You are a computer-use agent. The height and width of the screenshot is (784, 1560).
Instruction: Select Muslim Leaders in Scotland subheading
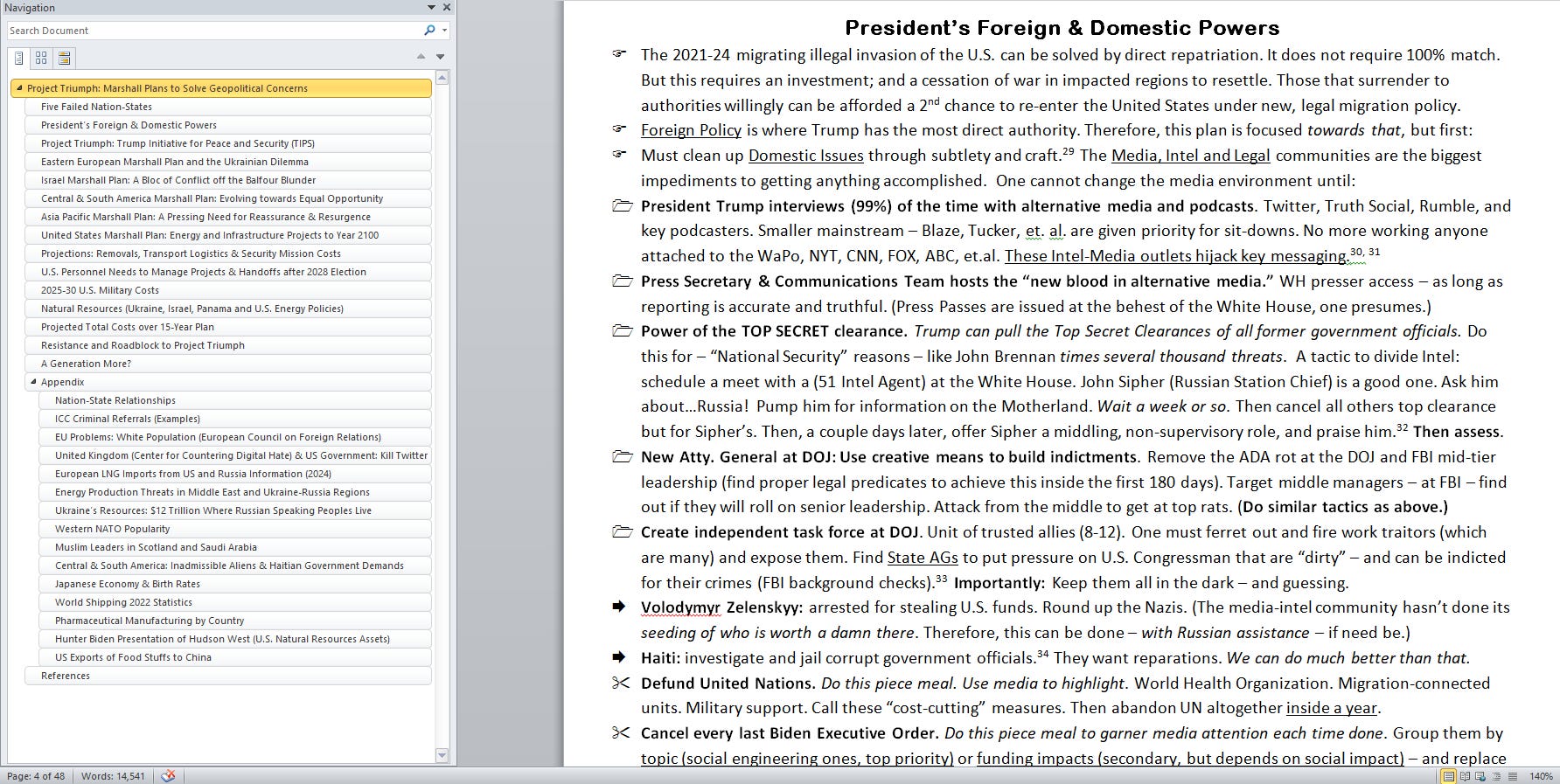point(235,547)
